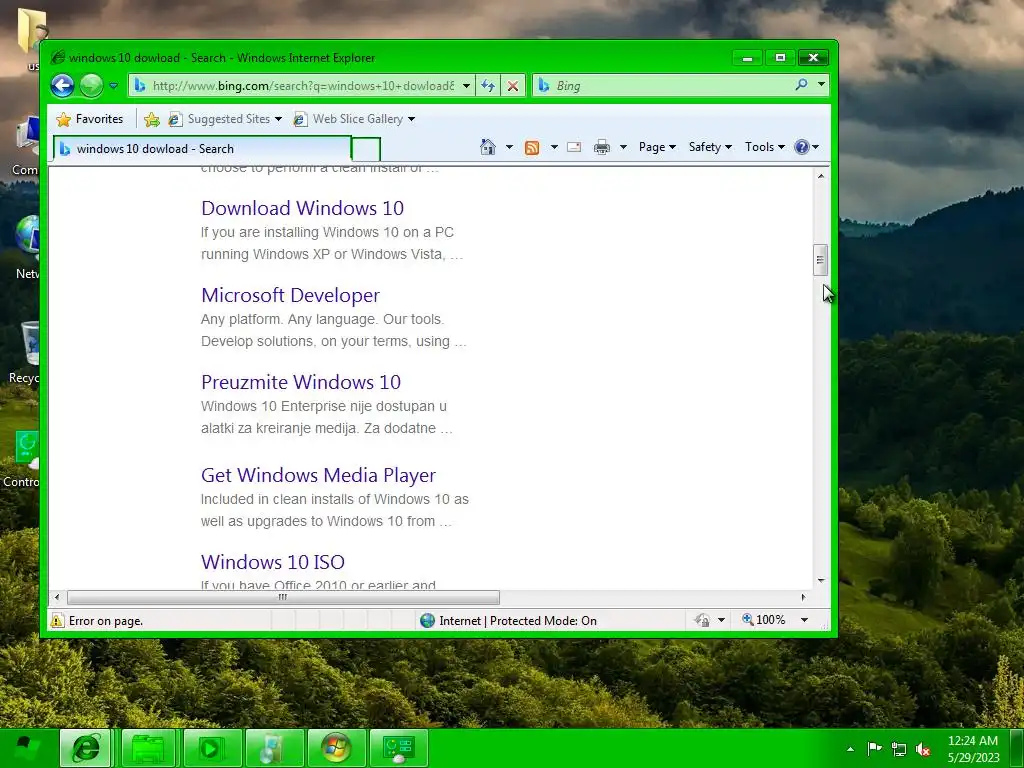Expand the address bar history dropdown
Viewport: 1024px width, 768px height.
[466, 86]
